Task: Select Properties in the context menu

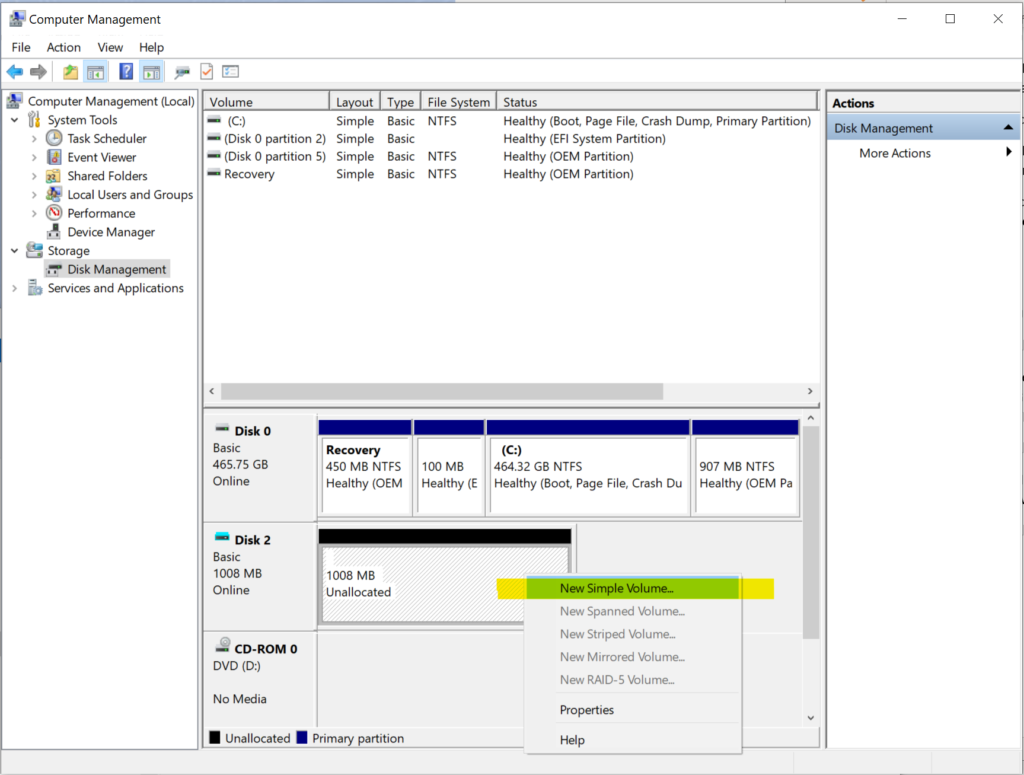Action: [587, 710]
